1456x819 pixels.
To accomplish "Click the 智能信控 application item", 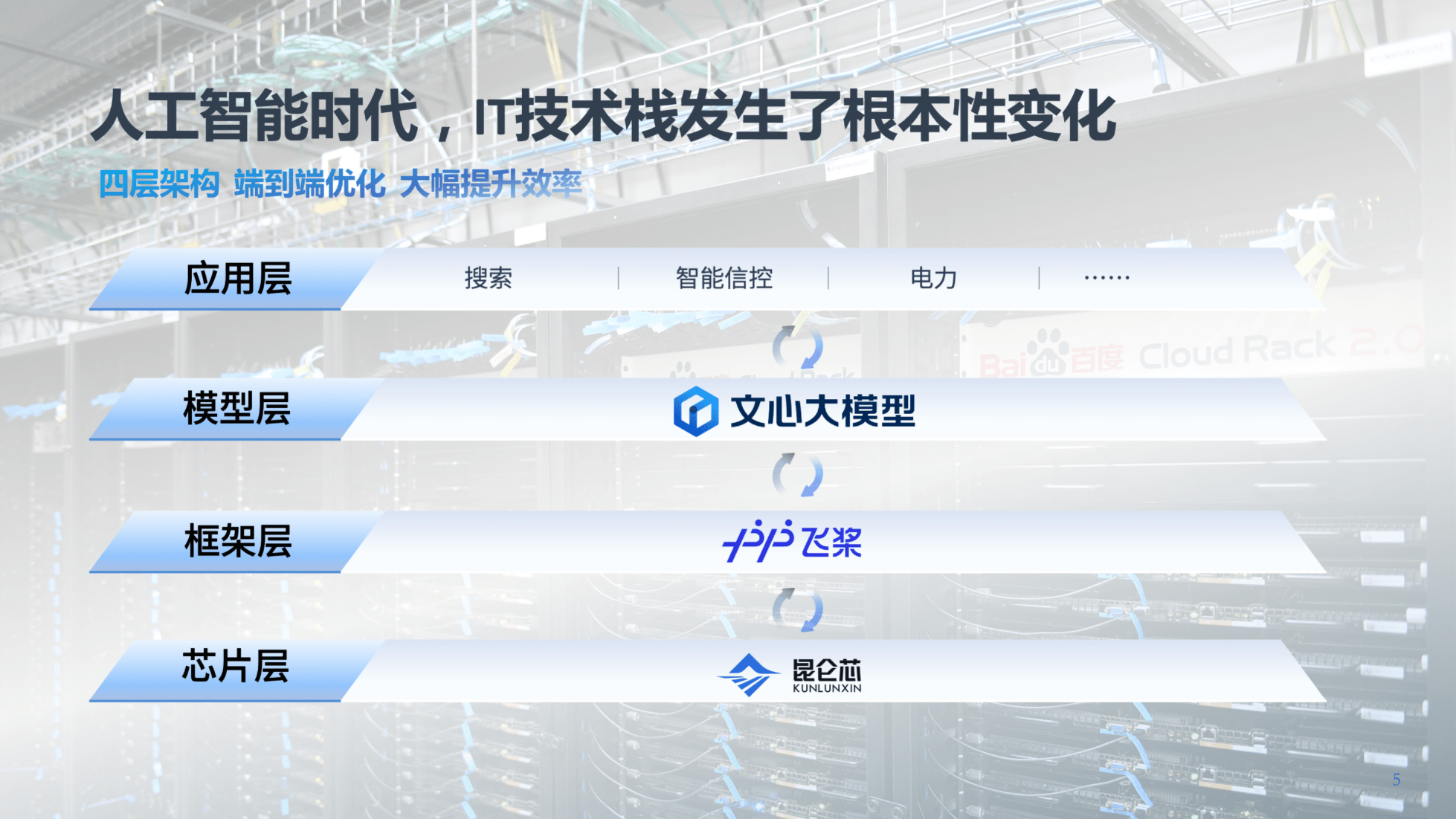I will point(724,278).
